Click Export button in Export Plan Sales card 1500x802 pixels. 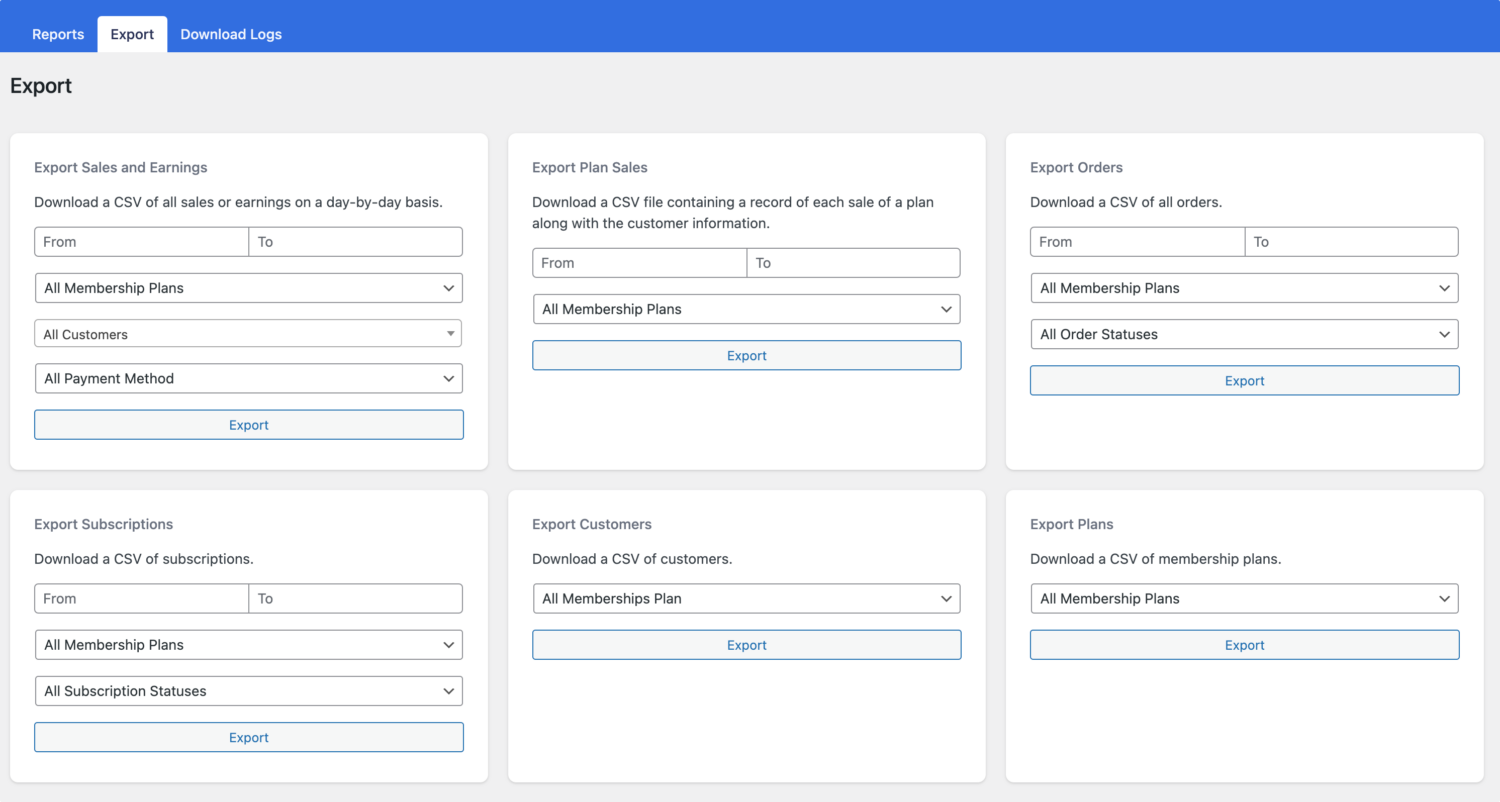[x=747, y=356]
